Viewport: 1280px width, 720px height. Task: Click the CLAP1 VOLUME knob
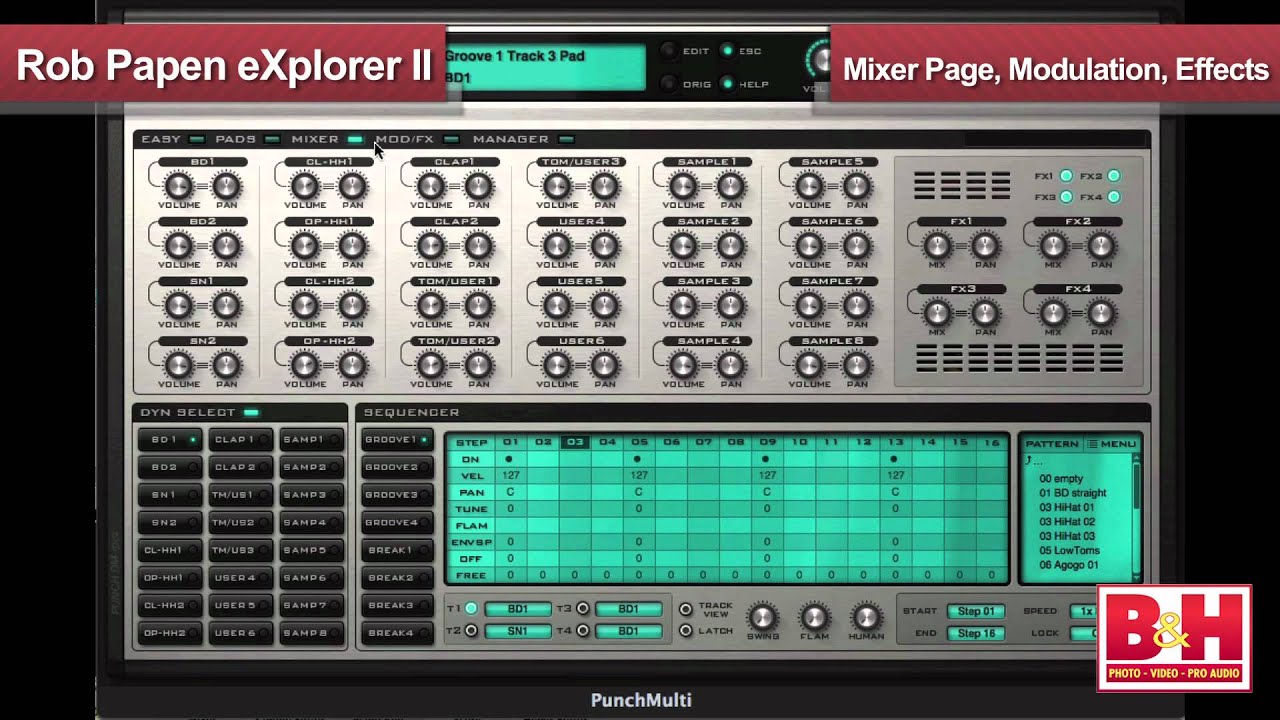[x=430, y=185]
